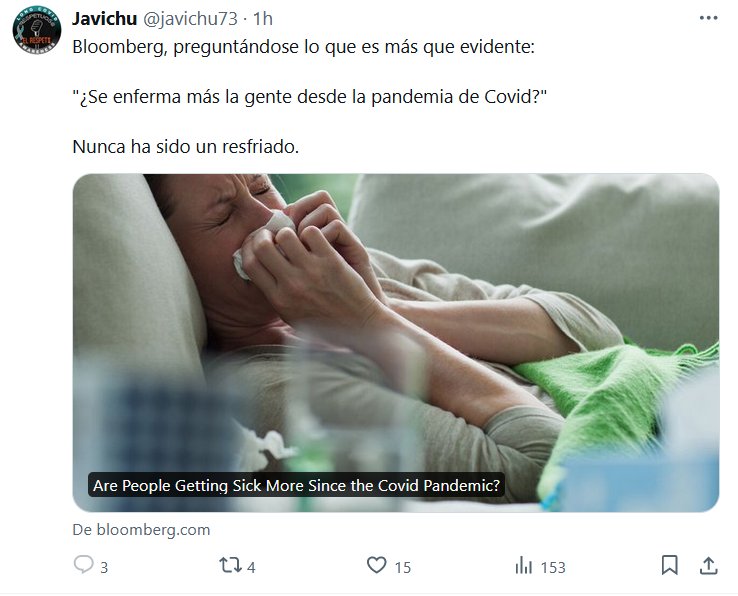The height and width of the screenshot is (596, 738).
Task: Click the share upload icon
Action: point(708,565)
